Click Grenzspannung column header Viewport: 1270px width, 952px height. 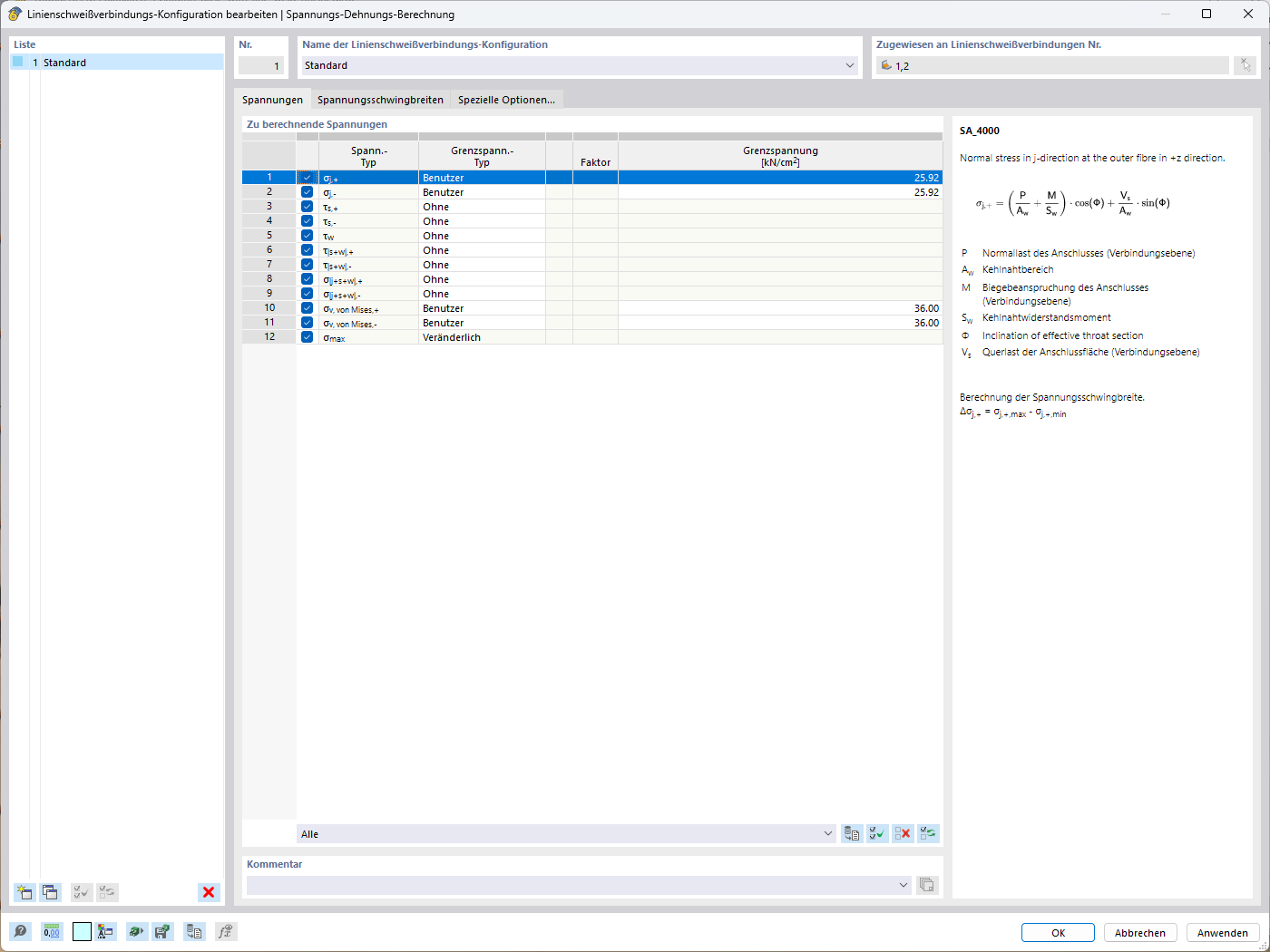click(780, 156)
